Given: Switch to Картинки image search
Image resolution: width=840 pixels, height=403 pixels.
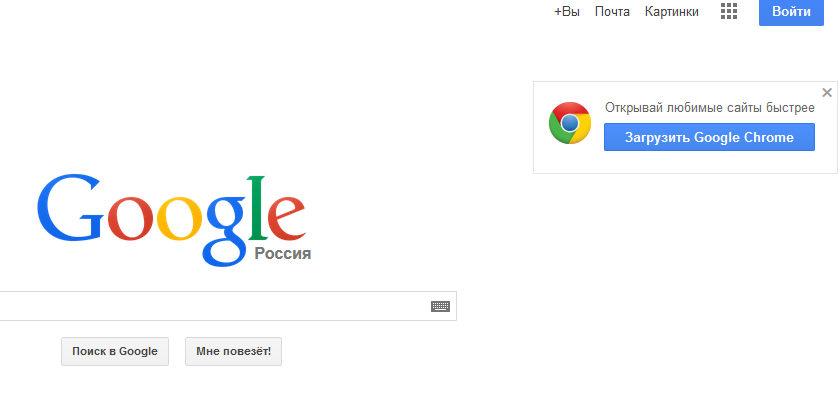Looking at the screenshot, I should 672,12.
